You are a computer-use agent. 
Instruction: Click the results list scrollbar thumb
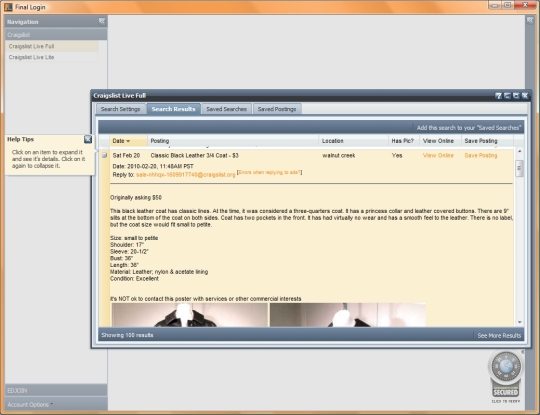click(519, 168)
